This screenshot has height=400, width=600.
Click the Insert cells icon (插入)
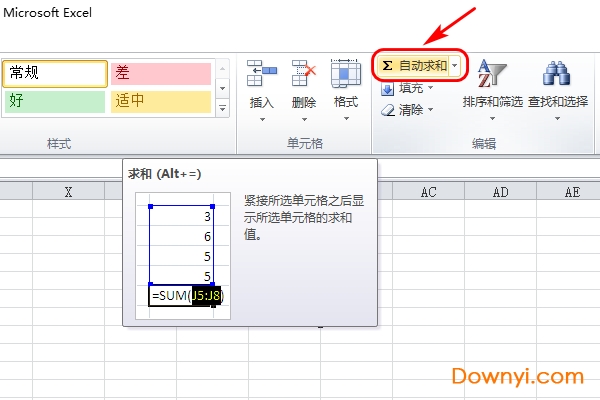[x=261, y=73]
